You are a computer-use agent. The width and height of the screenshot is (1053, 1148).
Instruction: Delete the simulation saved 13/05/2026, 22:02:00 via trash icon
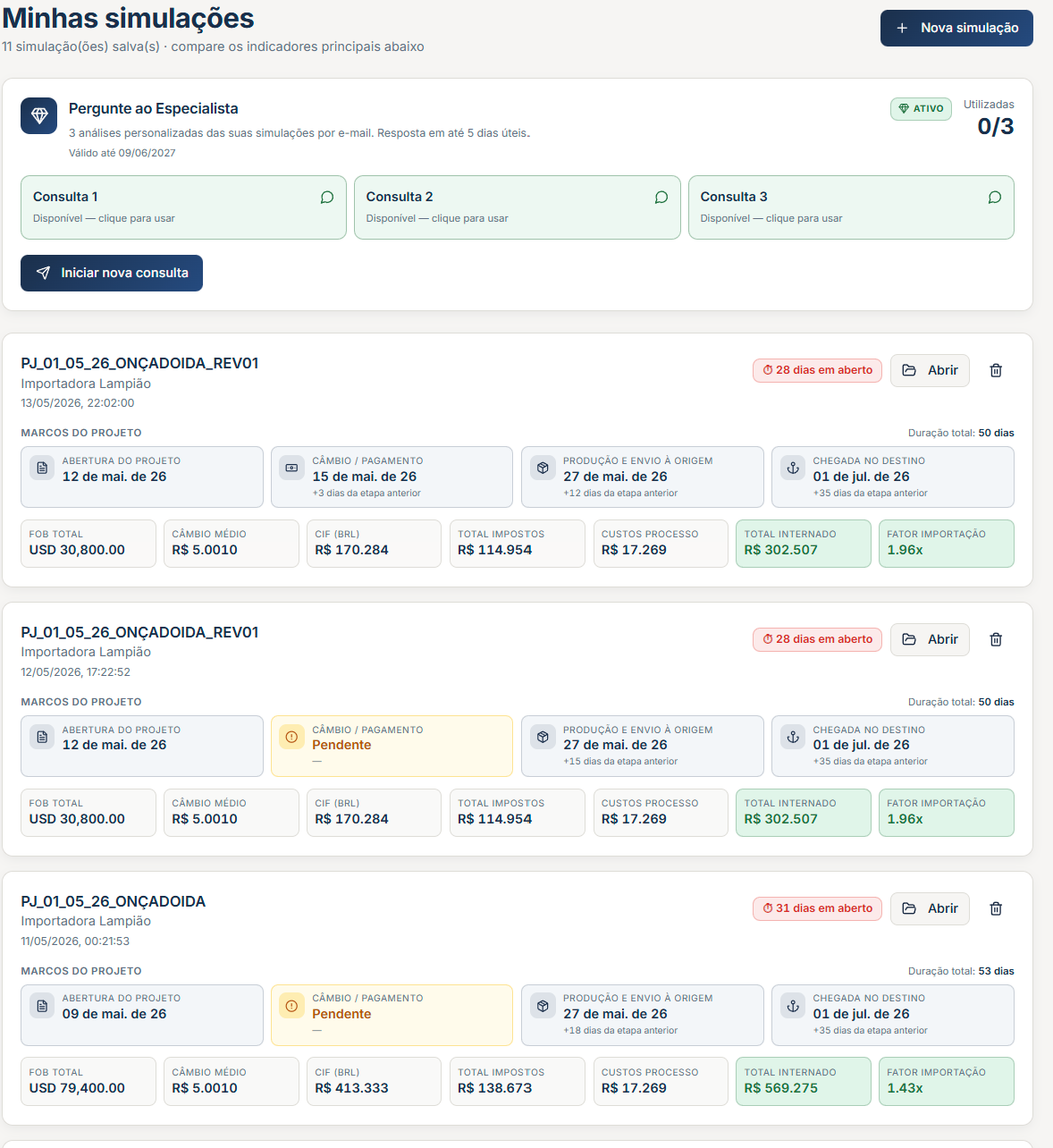[x=996, y=370]
